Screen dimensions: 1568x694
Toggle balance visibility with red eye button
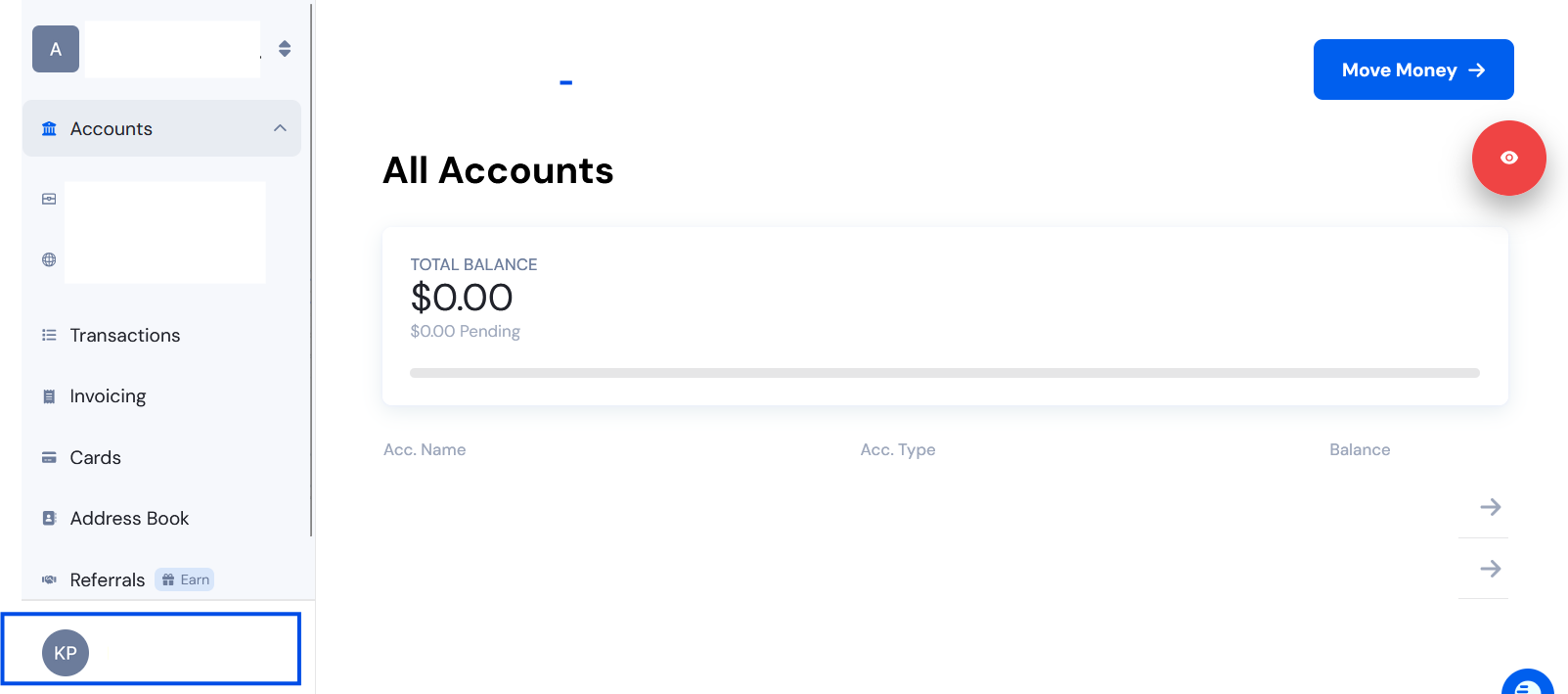pos(1508,158)
